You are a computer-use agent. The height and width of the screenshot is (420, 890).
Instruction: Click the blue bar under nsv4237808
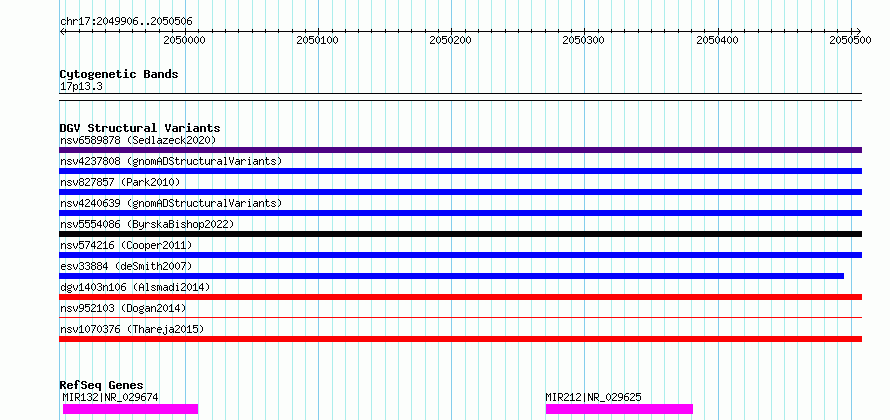[460, 171]
